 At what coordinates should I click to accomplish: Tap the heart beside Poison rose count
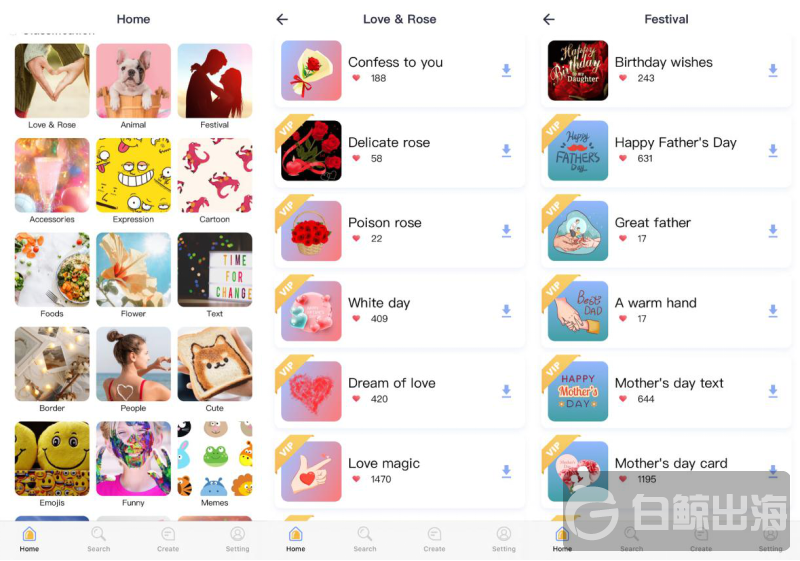356,239
